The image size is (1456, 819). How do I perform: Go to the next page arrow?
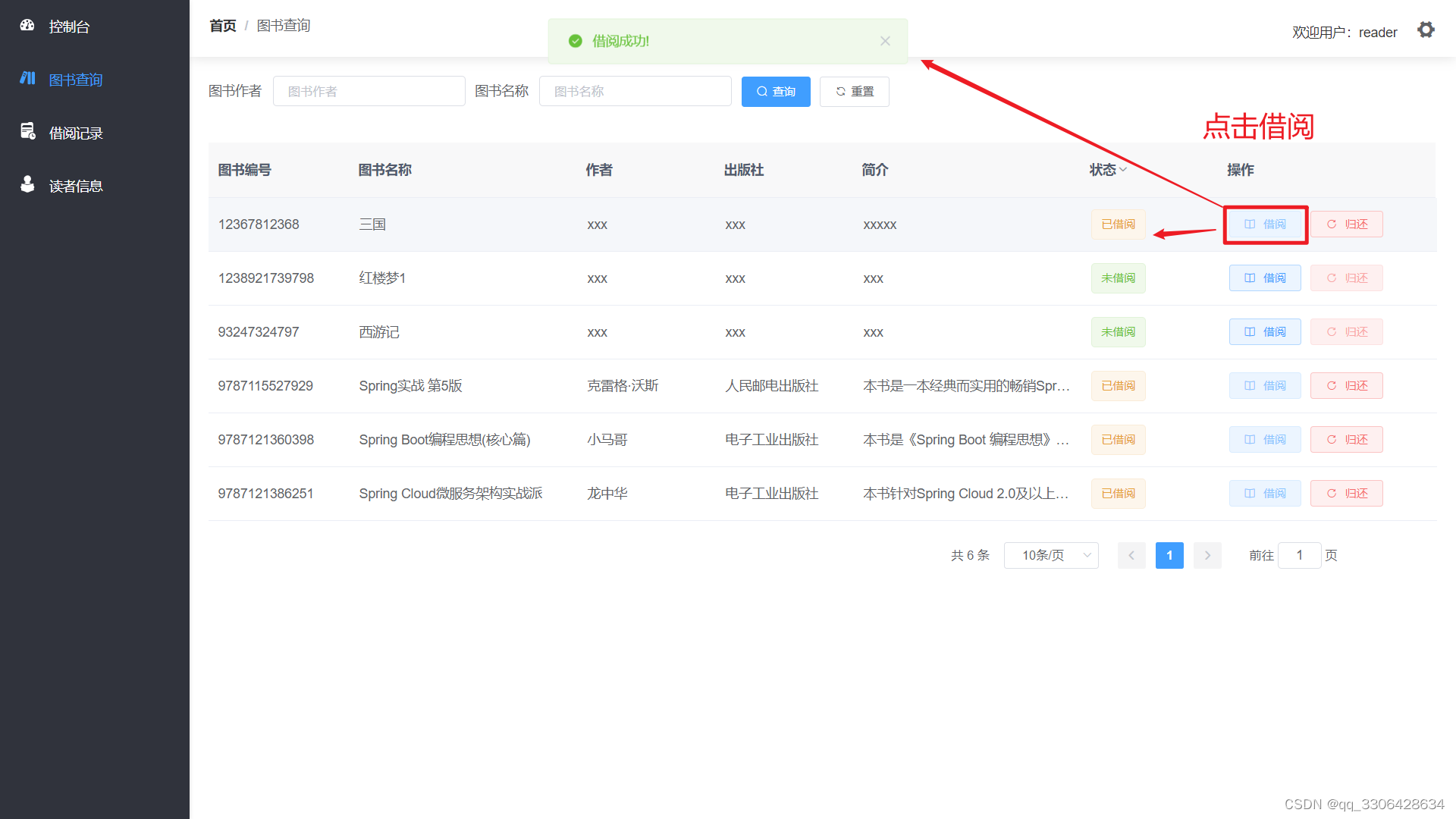tap(1207, 555)
